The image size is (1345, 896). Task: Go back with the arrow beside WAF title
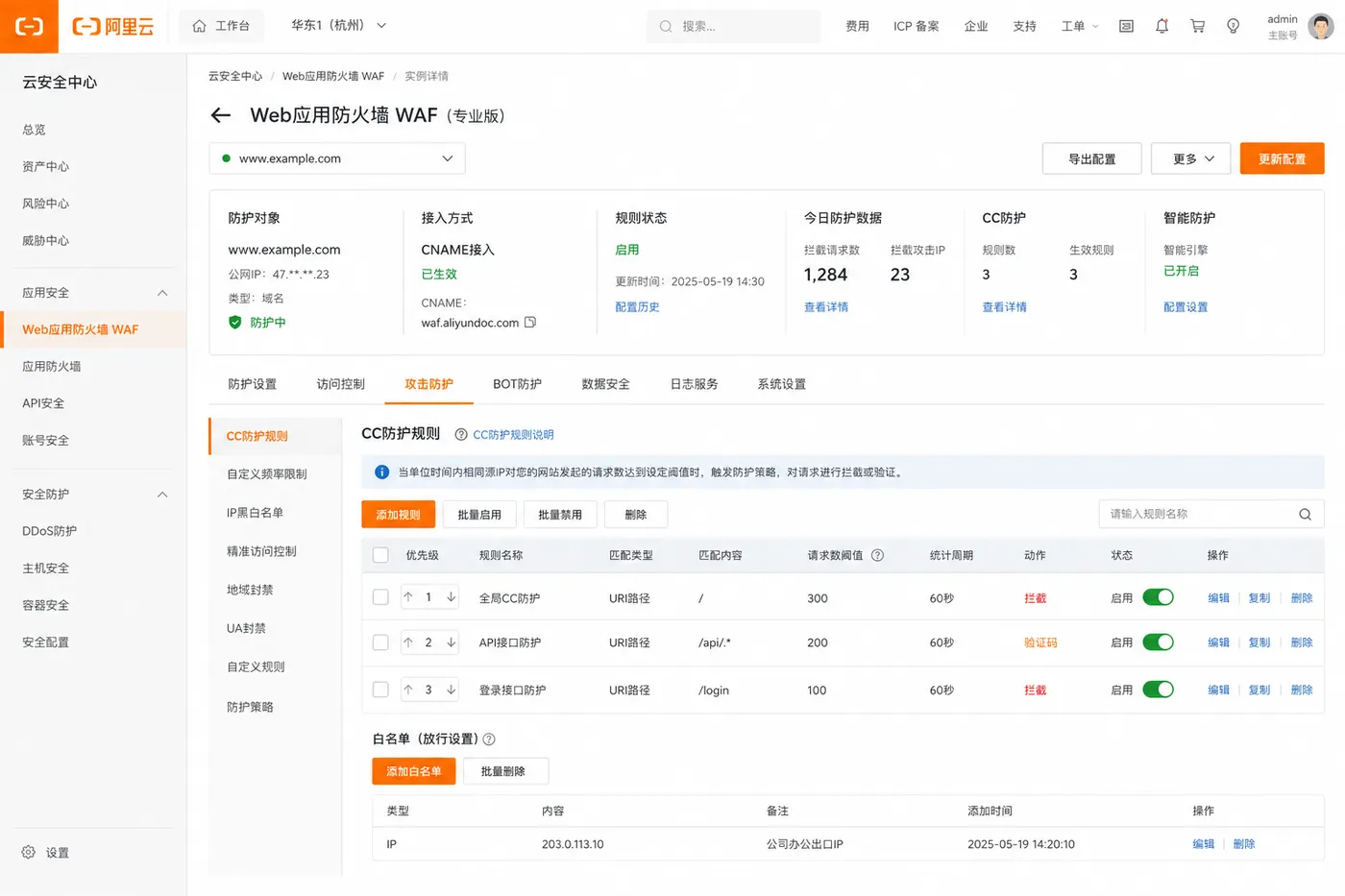[221, 115]
